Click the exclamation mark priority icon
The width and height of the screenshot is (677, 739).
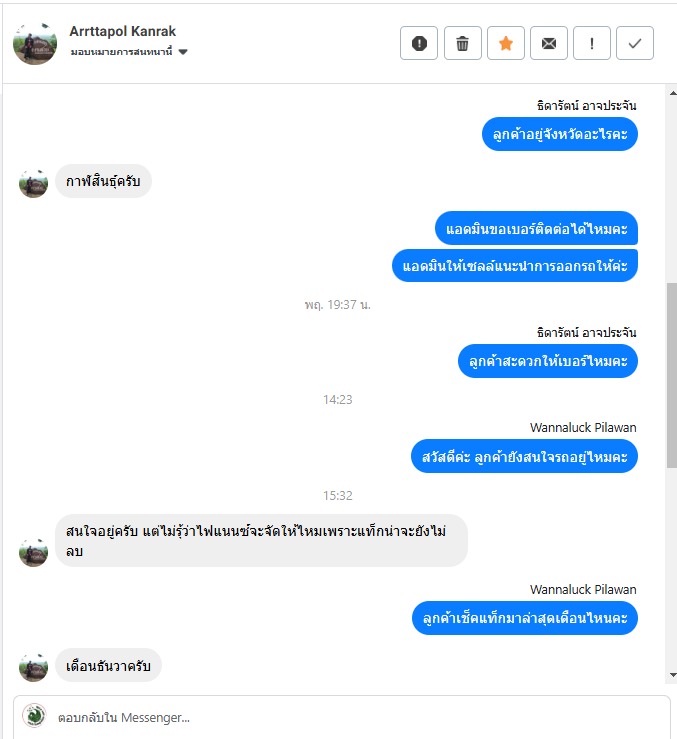(592, 43)
